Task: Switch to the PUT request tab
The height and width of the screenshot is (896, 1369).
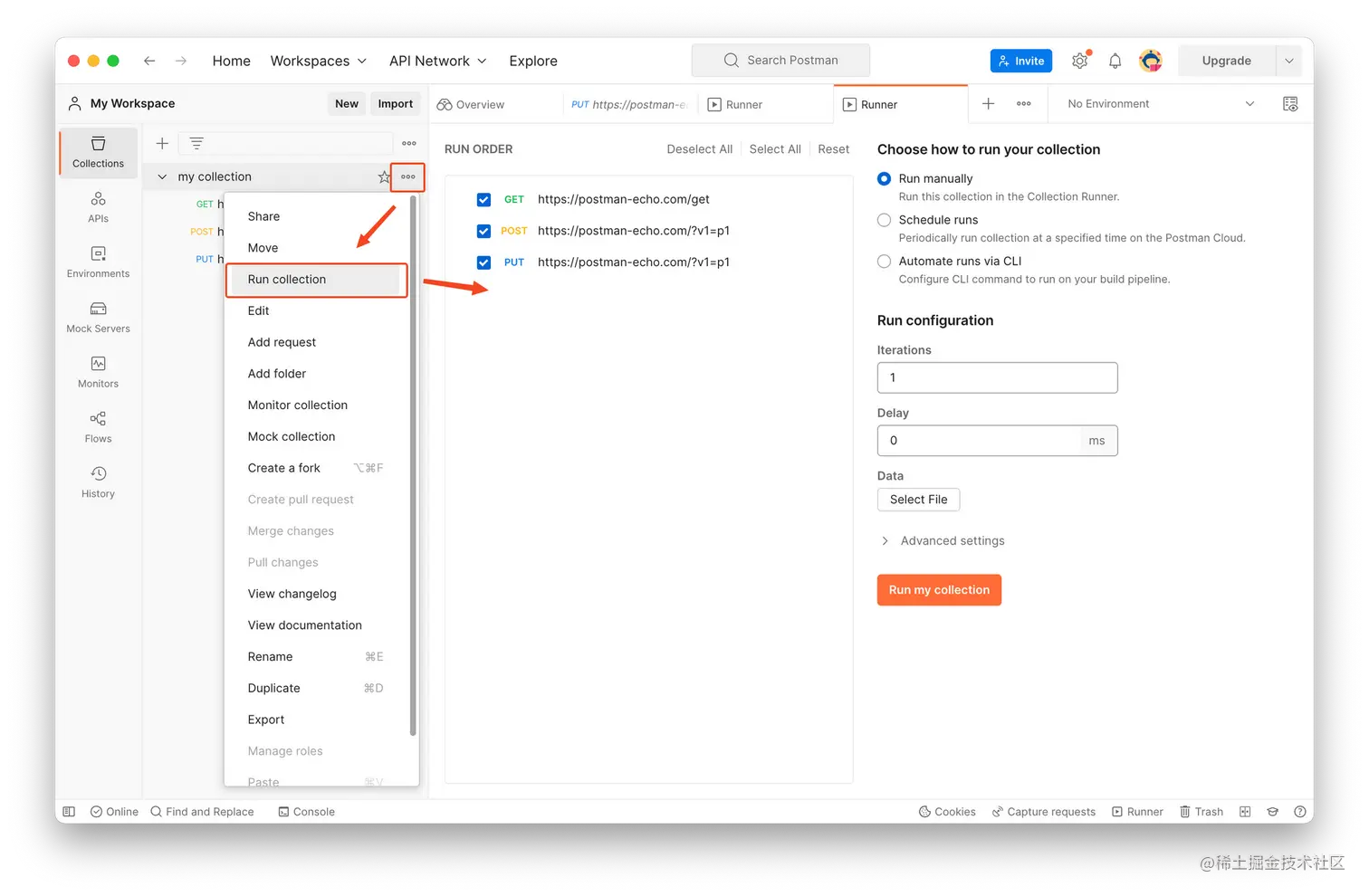Action: pyautogui.click(x=628, y=105)
